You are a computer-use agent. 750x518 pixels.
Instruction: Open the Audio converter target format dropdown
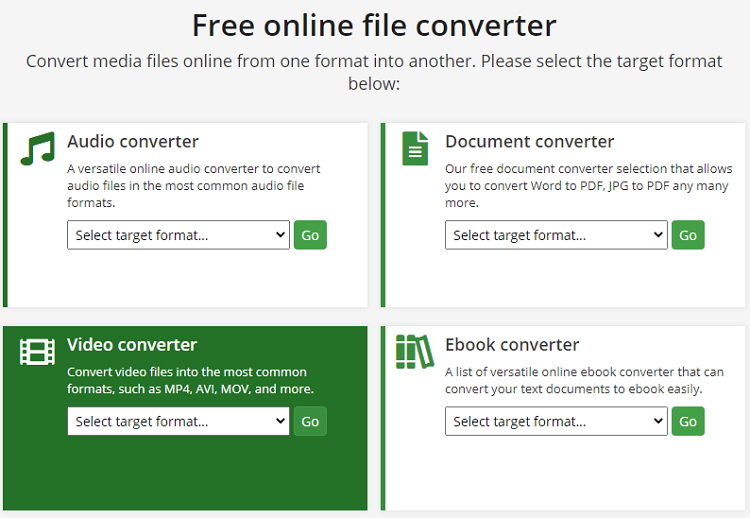[178, 235]
